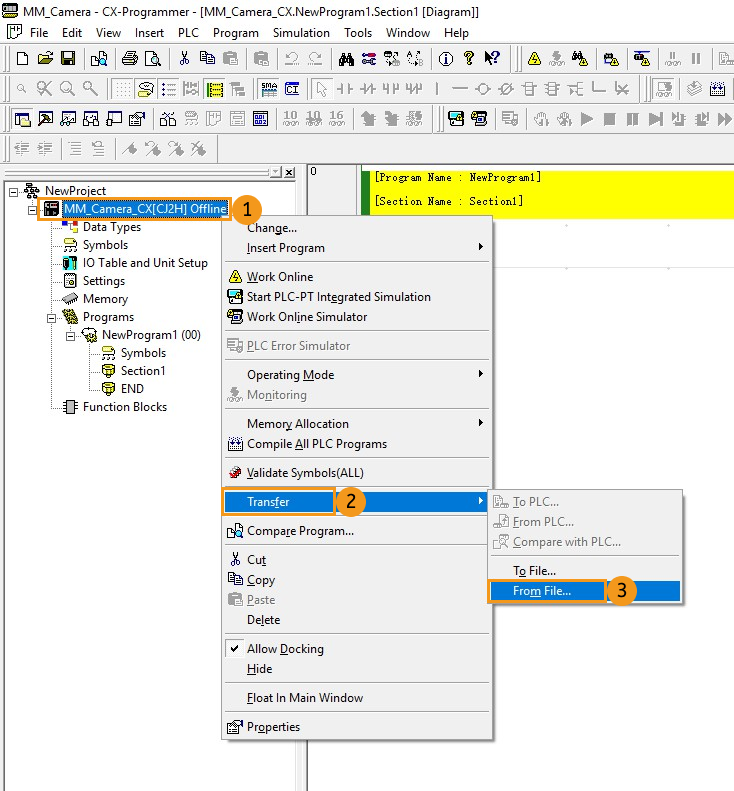Open the Simulation menu in menu bar
The height and width of the screenshot is (791, 734).
(301, 33)
